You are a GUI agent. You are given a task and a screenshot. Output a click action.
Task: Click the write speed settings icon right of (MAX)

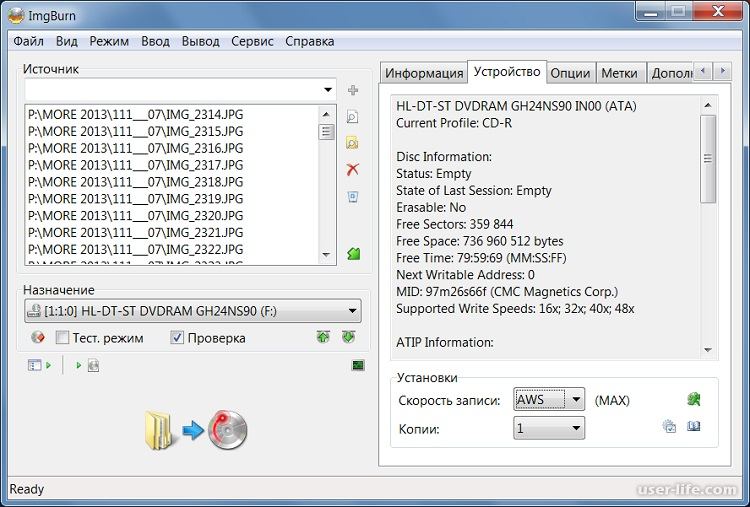[693, 399]
